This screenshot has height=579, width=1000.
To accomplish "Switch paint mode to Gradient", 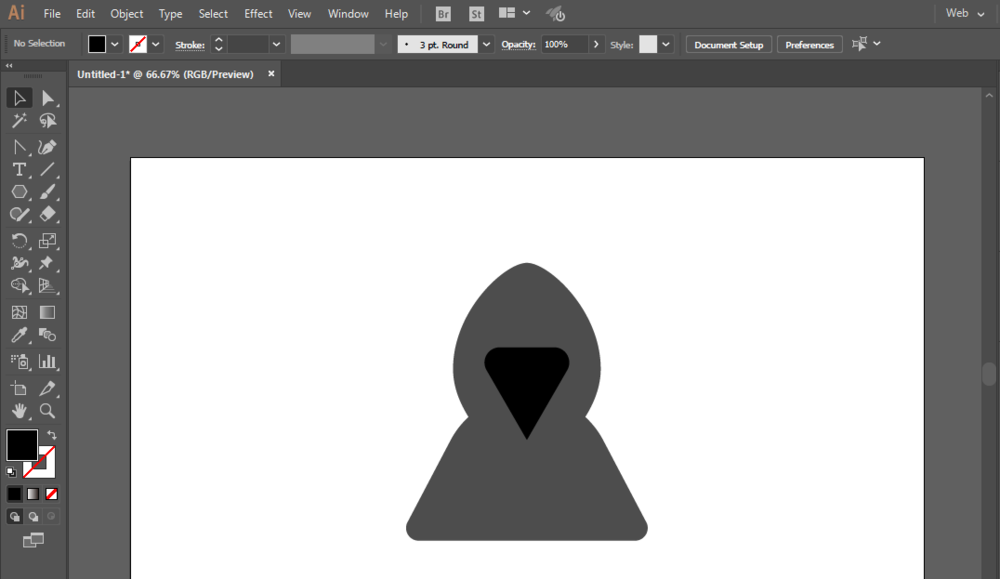I will [33, 493].
